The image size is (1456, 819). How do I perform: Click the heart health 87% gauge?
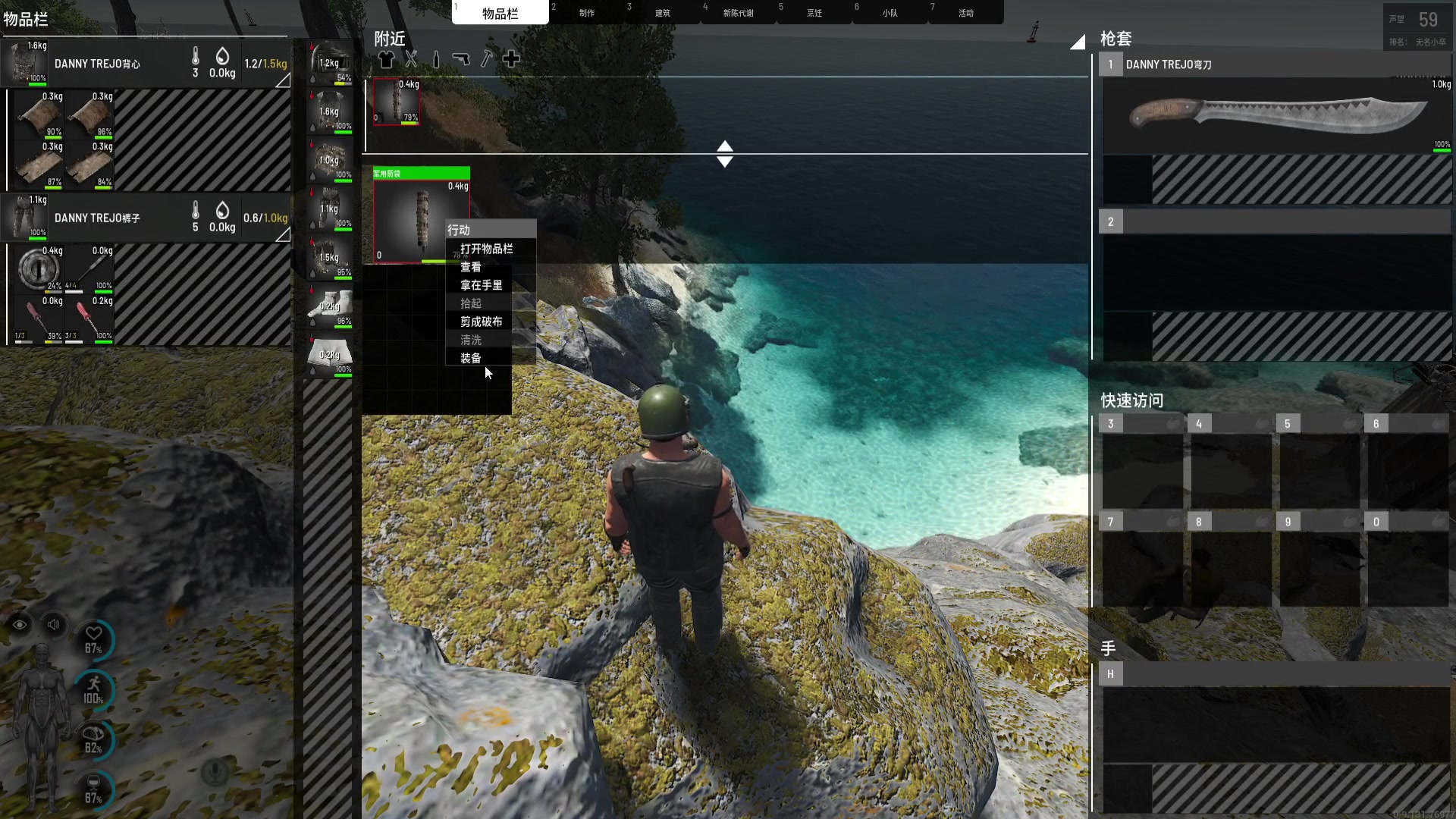pos(94,640)
